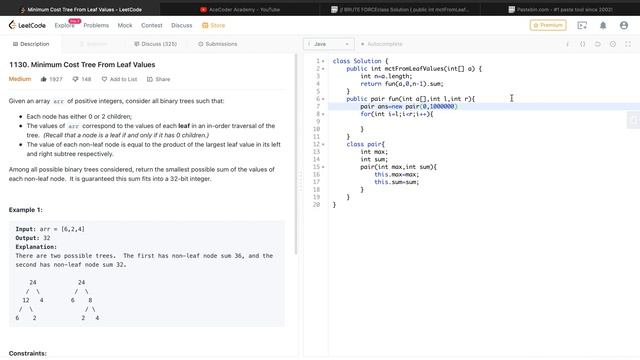Toggle the Autocomplete option
Image resolution: width=640 pixels, height=360 pixels.
pos(382,44)
